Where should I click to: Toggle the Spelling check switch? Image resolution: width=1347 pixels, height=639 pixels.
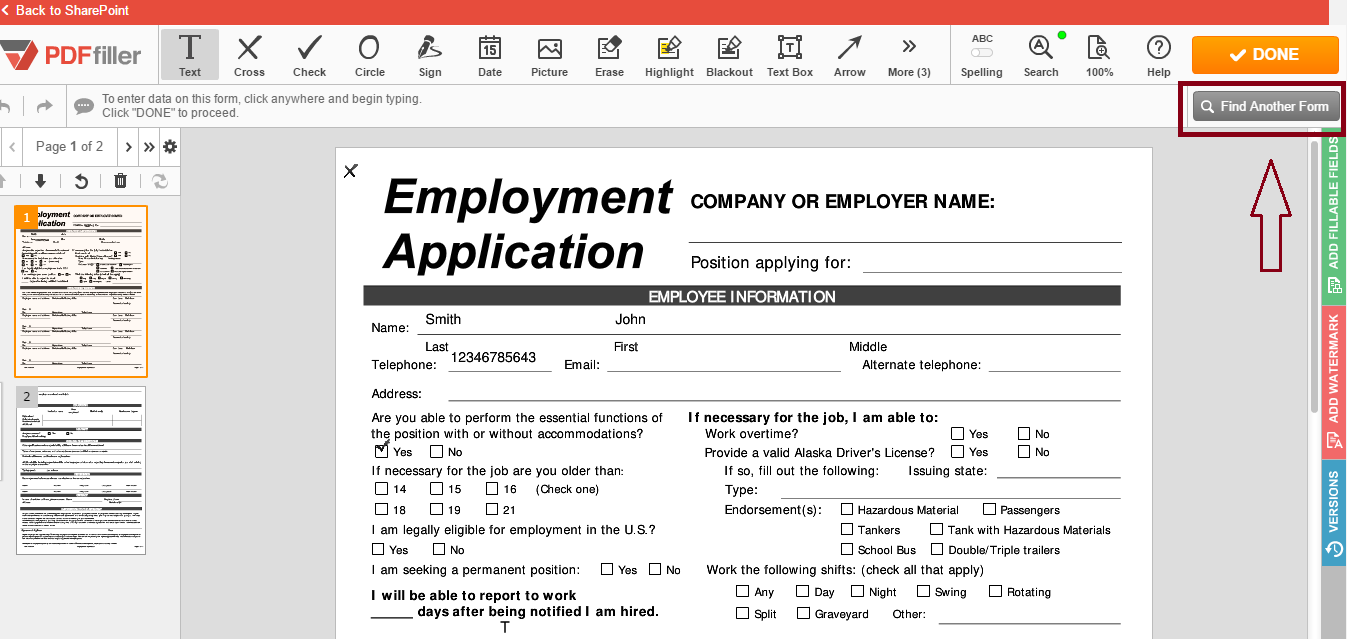point(982,52)
